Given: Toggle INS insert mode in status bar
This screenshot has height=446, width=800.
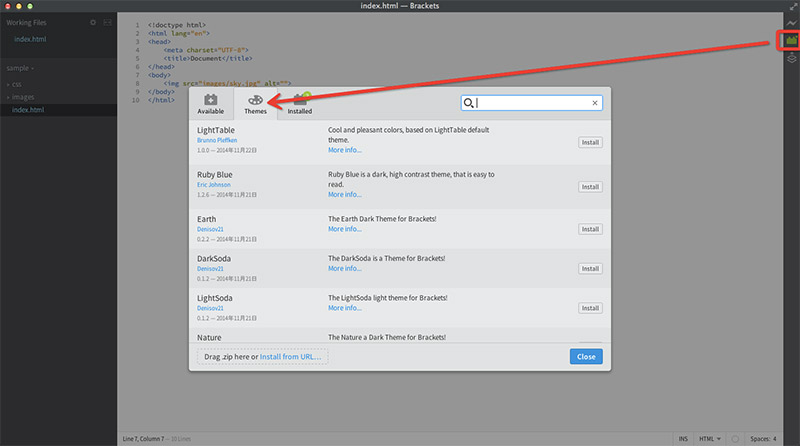Looking at the screenshot, I should (683, 439).
